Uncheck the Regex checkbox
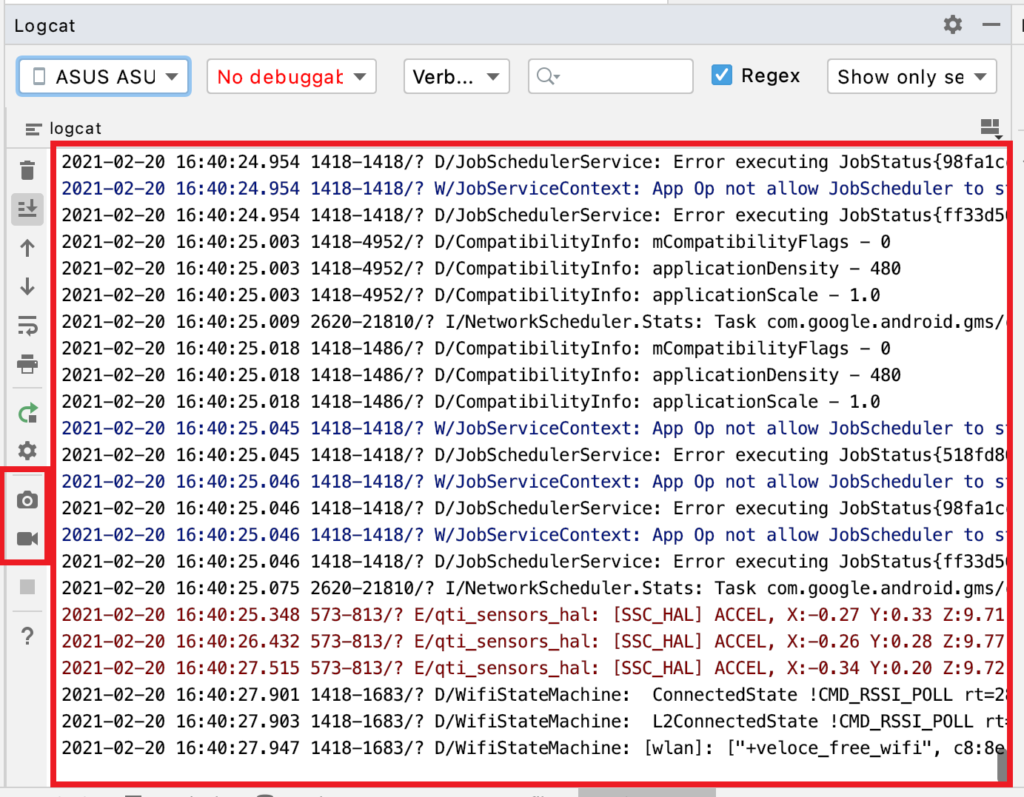Screen dimensions: 1024x797 point(722,75)
